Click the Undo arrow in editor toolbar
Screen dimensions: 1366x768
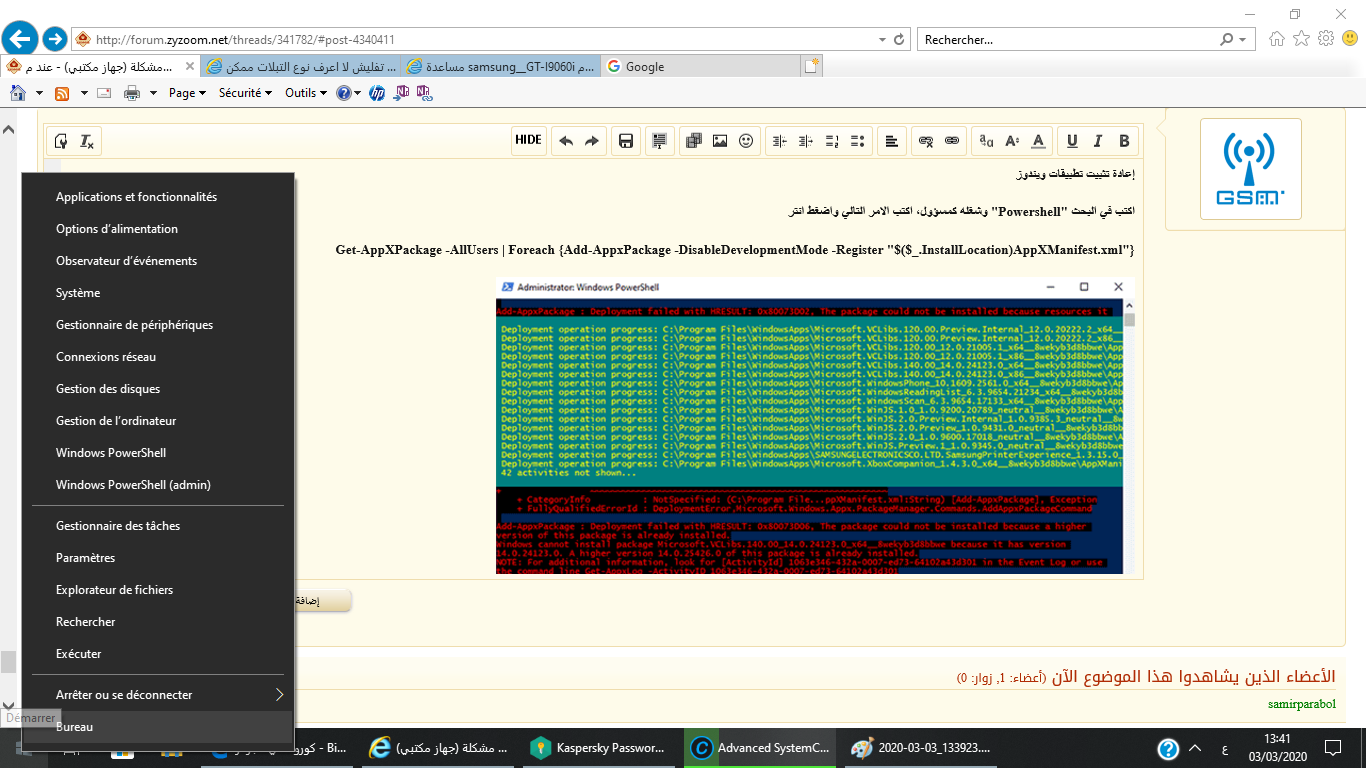[x=566, y=141]
